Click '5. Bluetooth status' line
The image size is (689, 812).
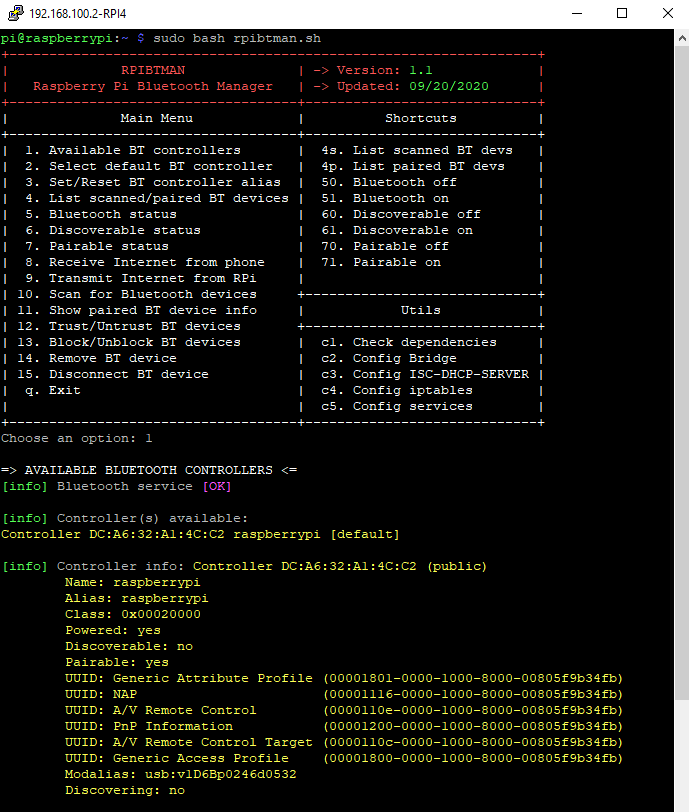point(101,215)
